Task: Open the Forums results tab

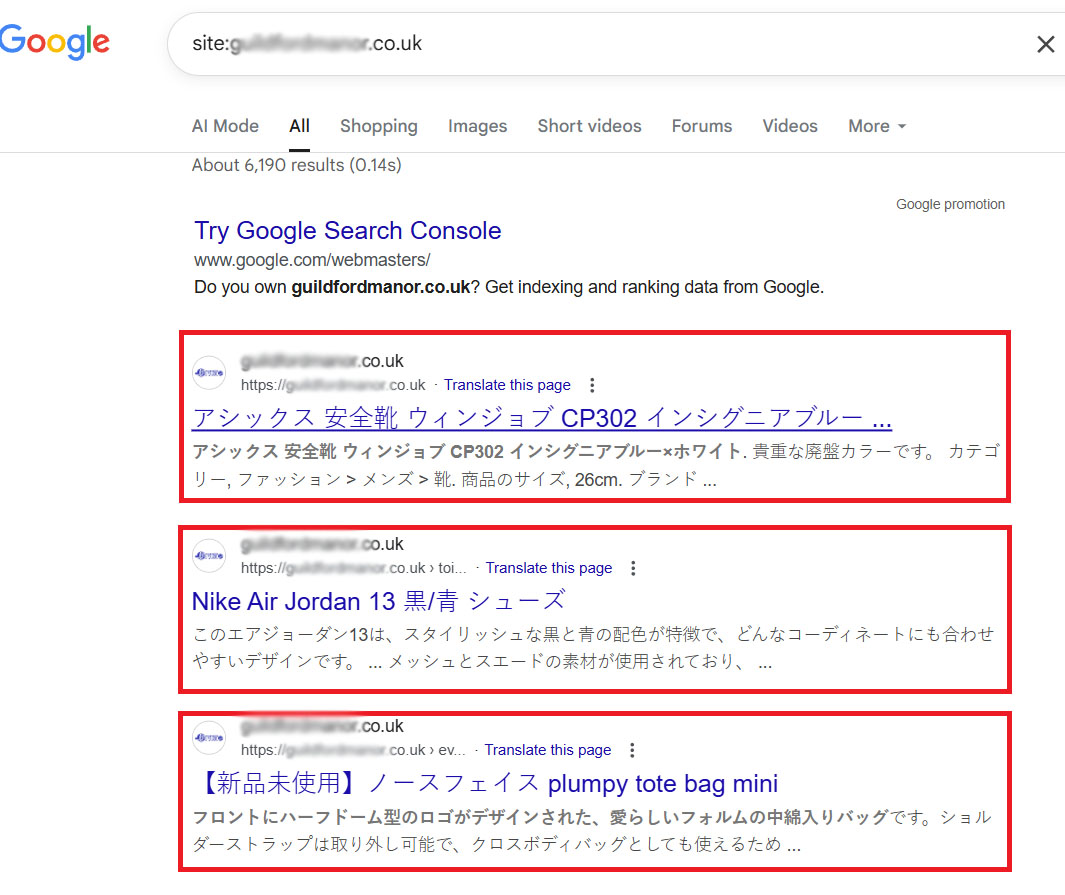Action: [x=701, y=126]
